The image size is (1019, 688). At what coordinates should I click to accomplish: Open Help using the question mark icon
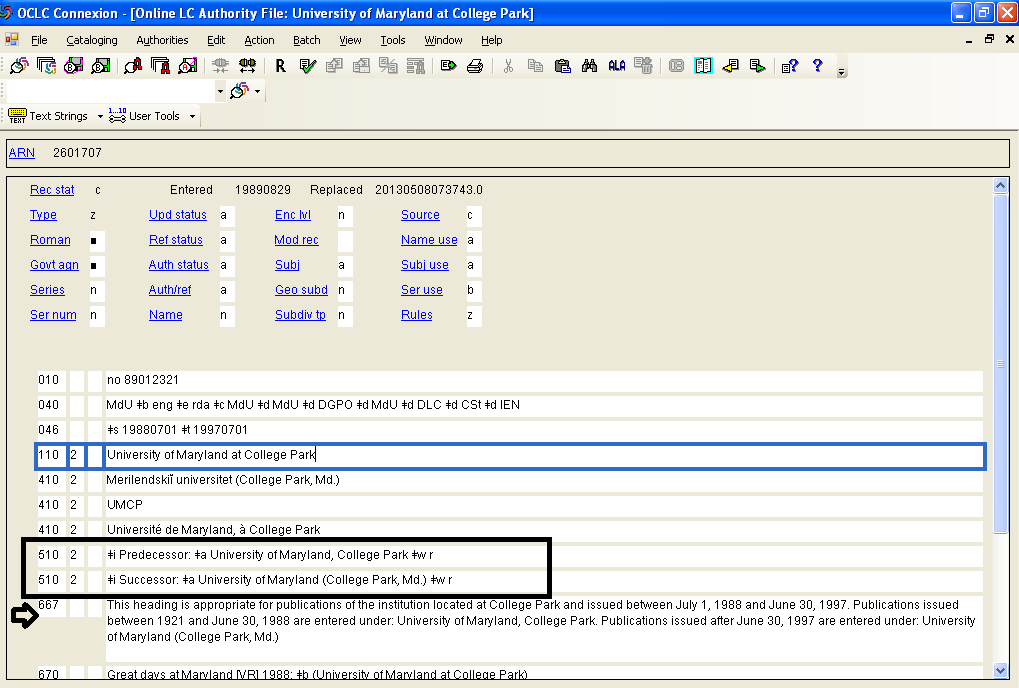click(x=818, y=66)
